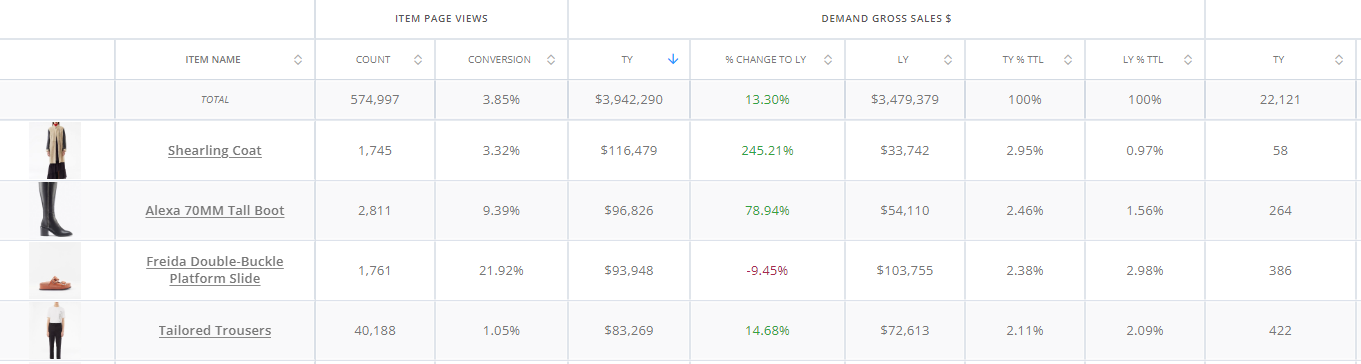The width and height of the screenshot is (1361, 364).
Task: Click the tall black boot thumbnail
Action: click(x=55, y=210)
